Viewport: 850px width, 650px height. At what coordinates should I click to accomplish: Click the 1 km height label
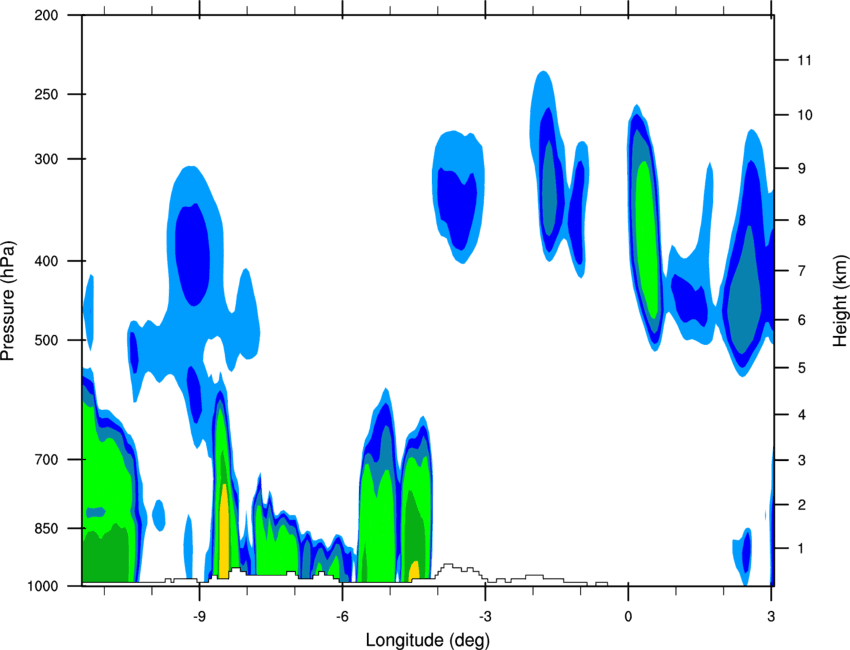pyautogui.click(x=801, y=549)
